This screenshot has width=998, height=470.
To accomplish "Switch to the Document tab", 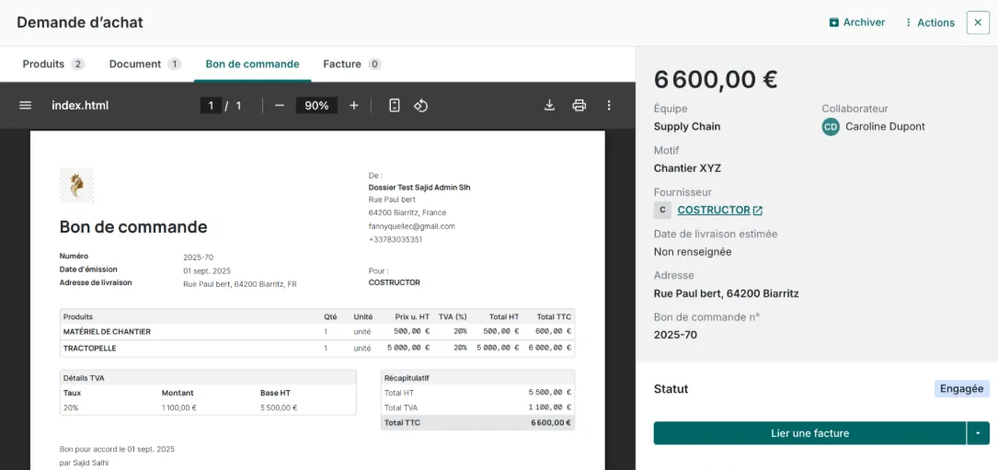I will [x=145, y=64].
